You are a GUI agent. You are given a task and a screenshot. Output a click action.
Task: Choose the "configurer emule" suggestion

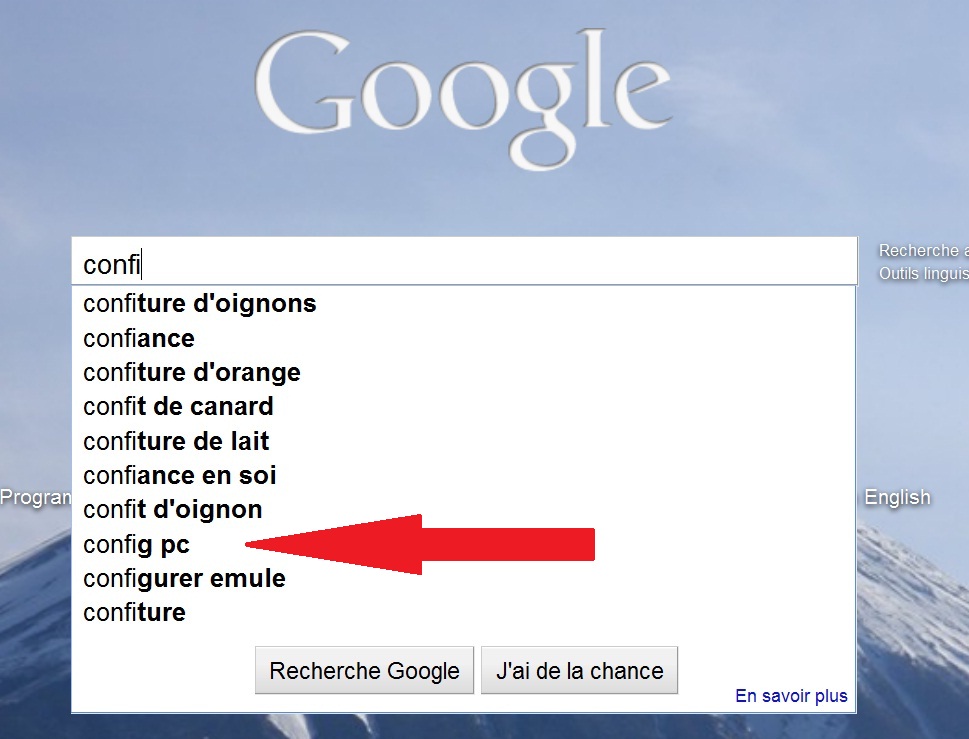184,578
